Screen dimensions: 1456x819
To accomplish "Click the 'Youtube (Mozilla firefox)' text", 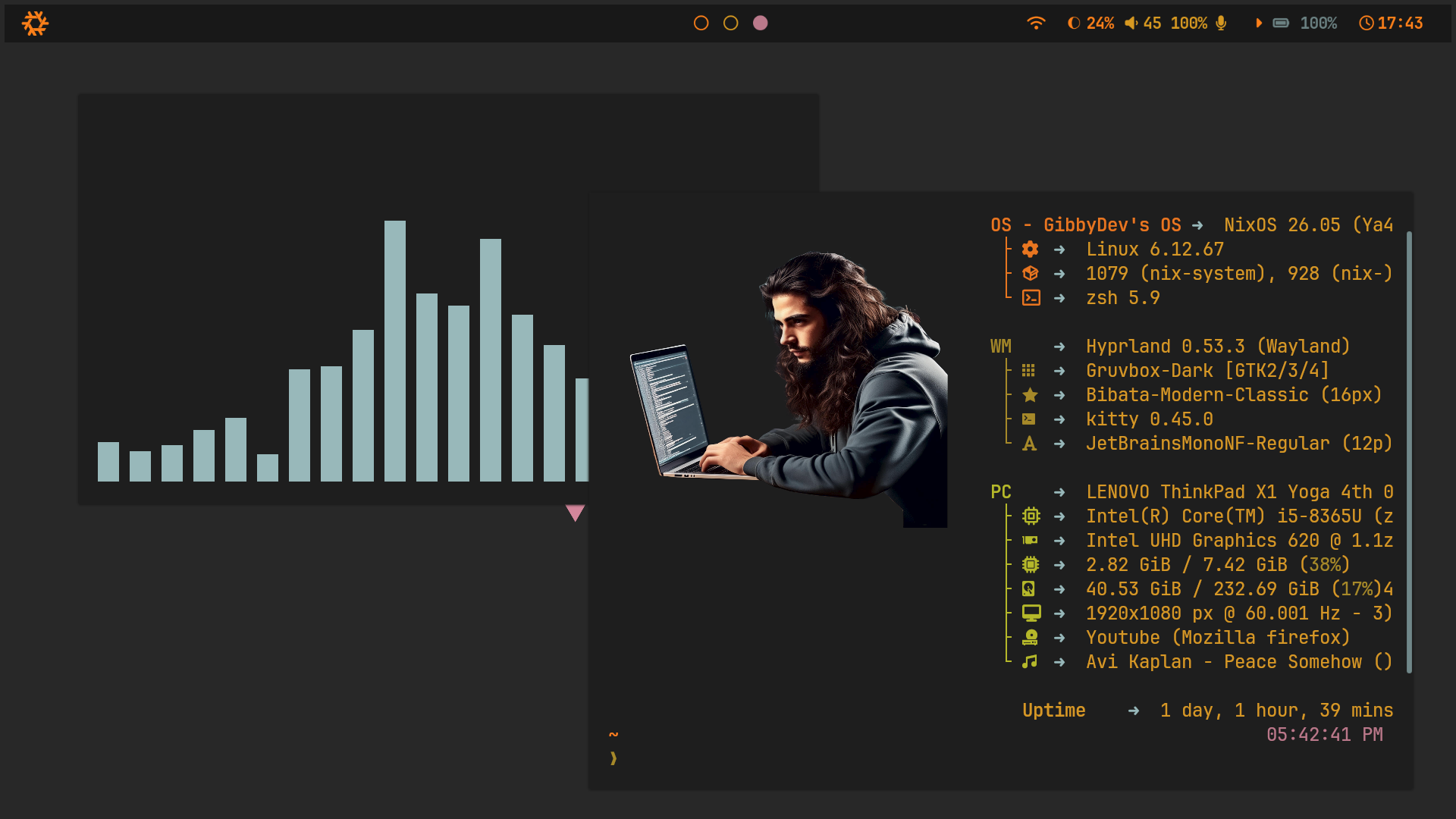I will (x=1219, y=638).
